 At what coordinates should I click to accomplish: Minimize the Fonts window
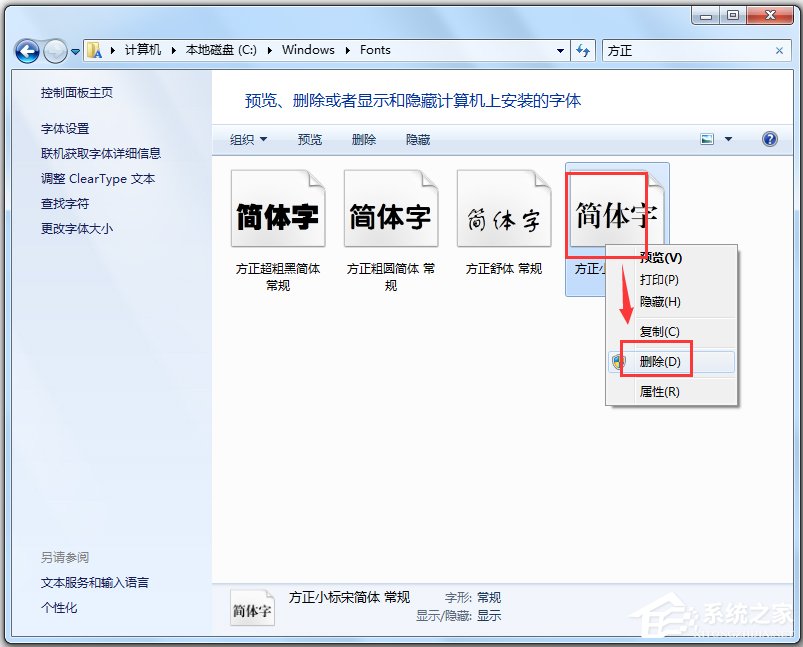click(x=706, y=16)
